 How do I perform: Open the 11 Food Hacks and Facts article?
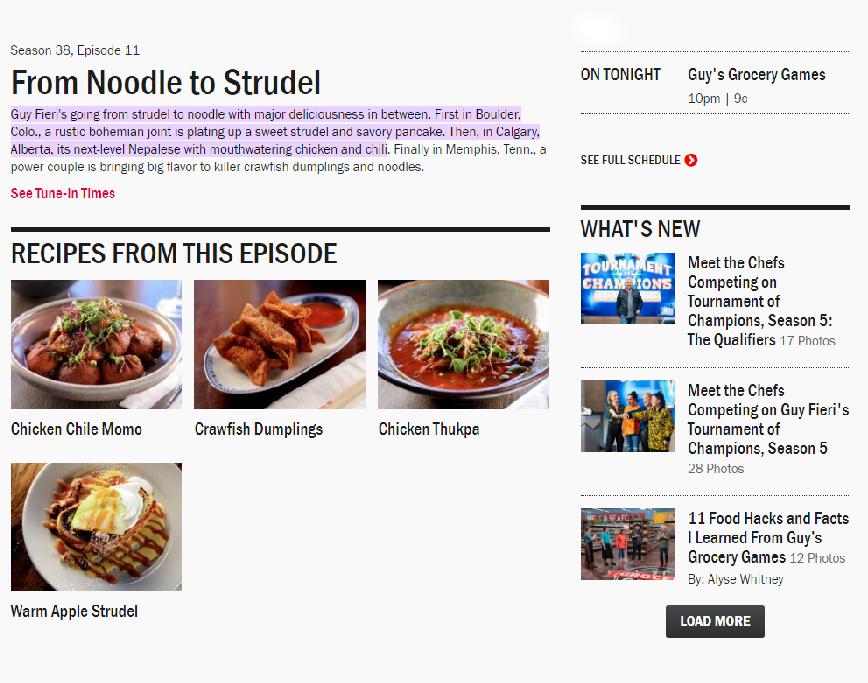pyautogui.click(x=768, y=537)
